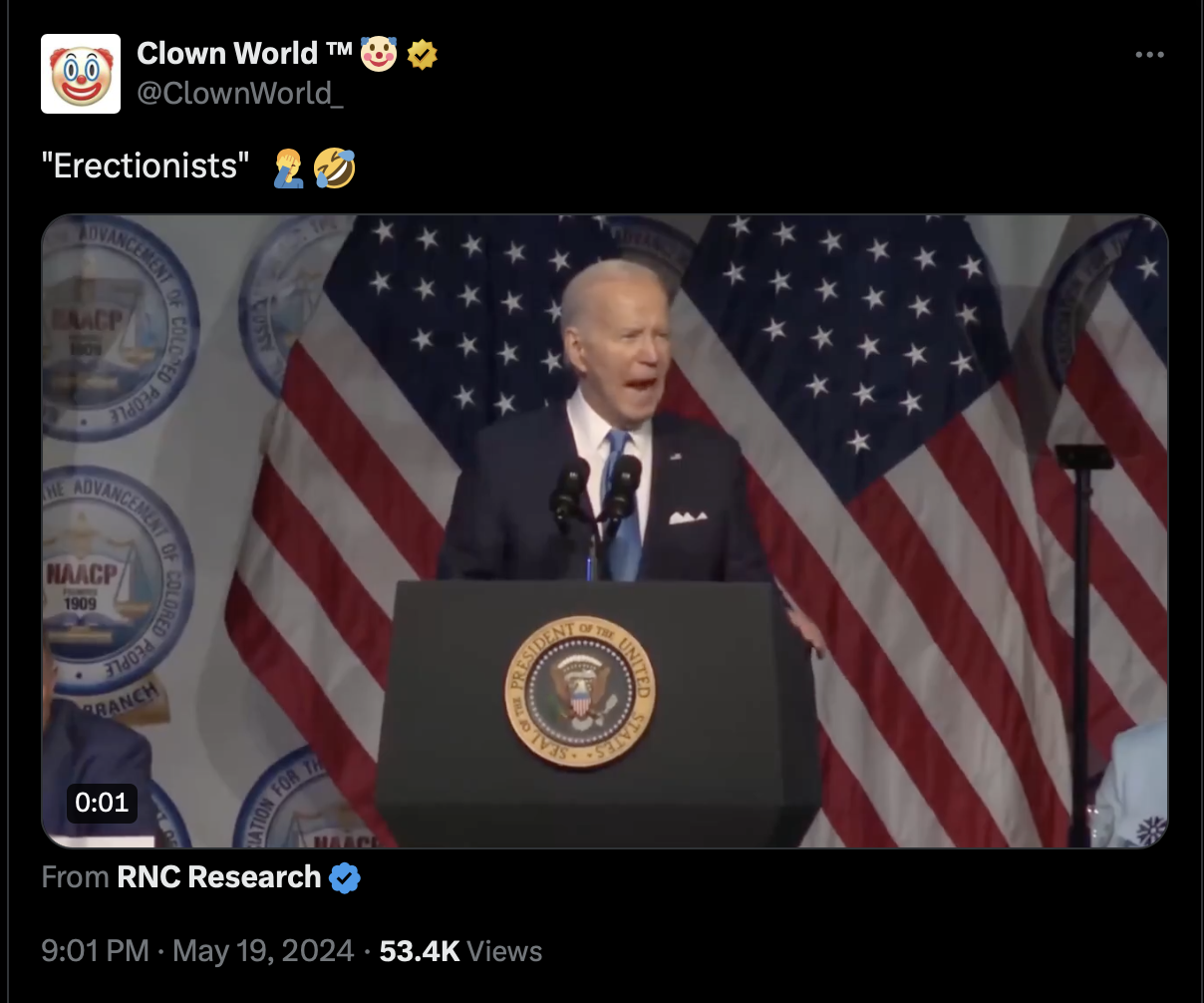1204x1003 pixels.
Task: Click the clown emoji in the display name
Action: (379, 55)
